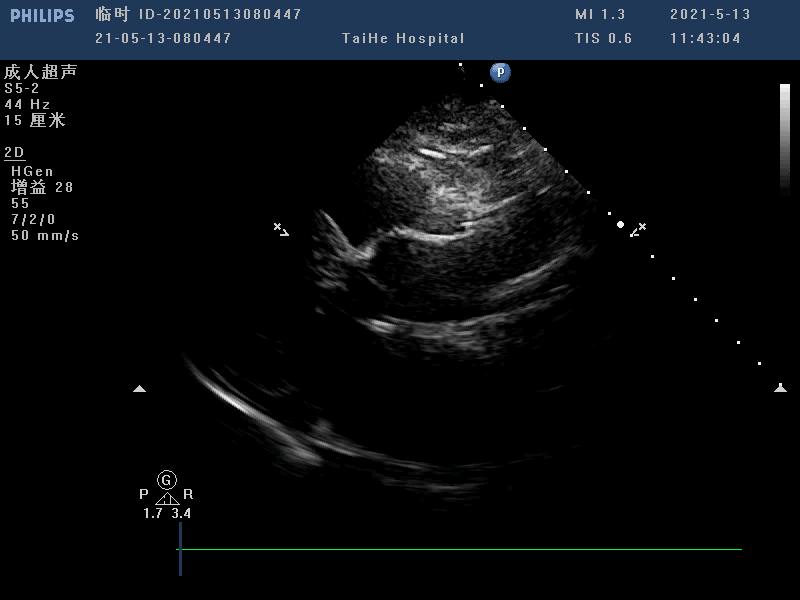Click the blue sweep cursor bar

click(x=180, y=548)
